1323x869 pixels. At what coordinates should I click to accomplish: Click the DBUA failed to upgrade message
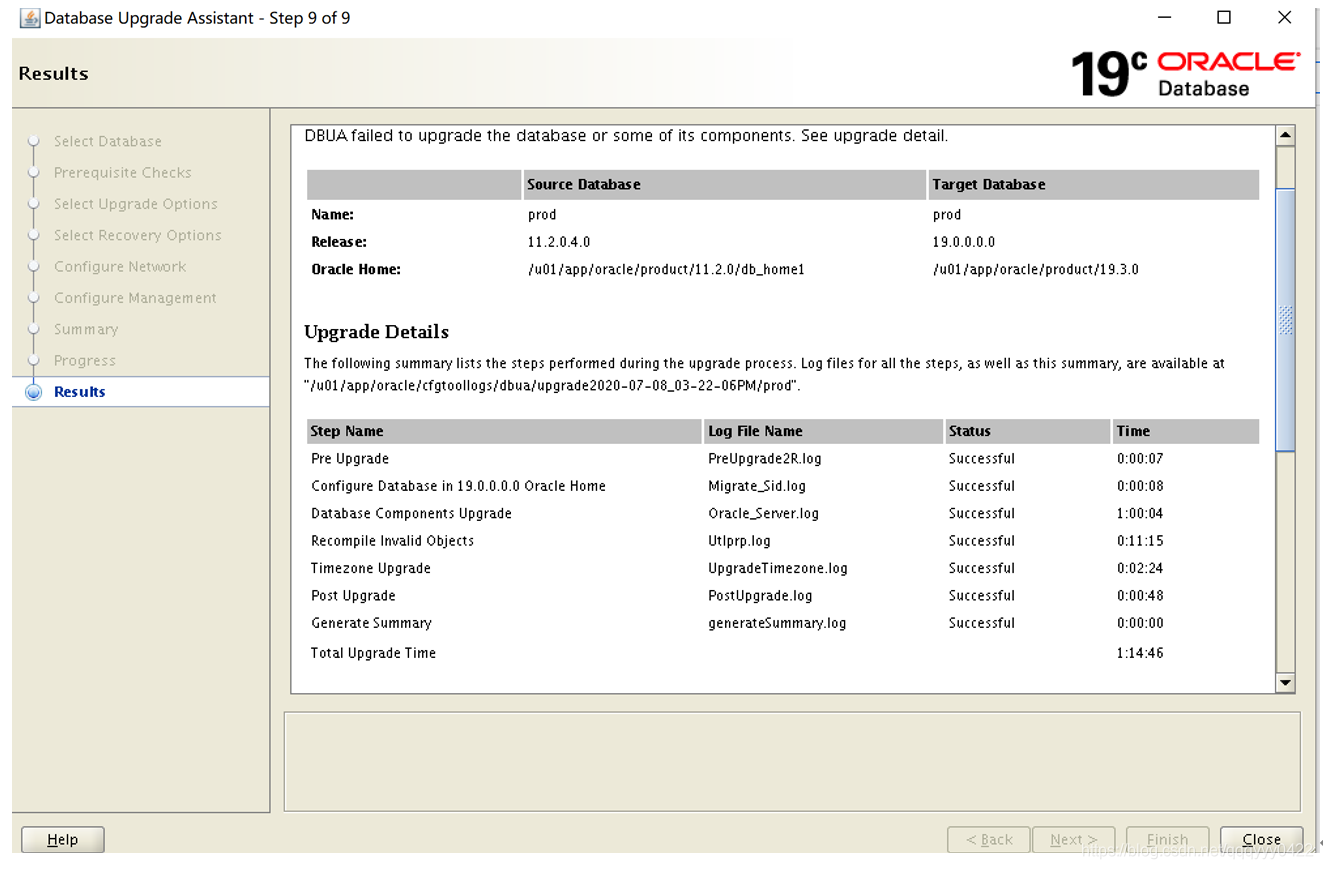click(x=626, y=136)
